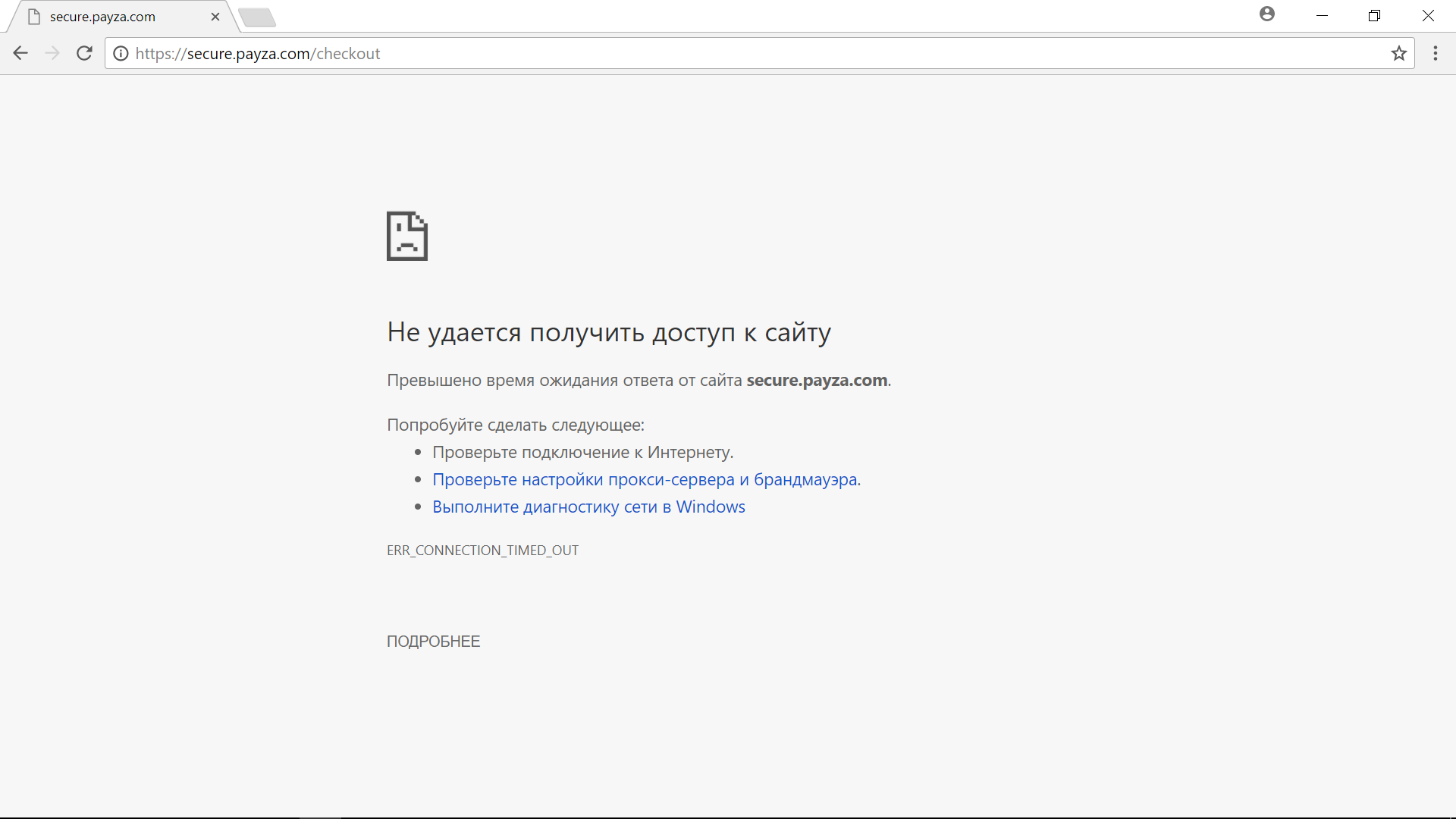Click the heading Не удается получить доступ к сайту
1456x819 pixels.
click(x=609, y=332)
